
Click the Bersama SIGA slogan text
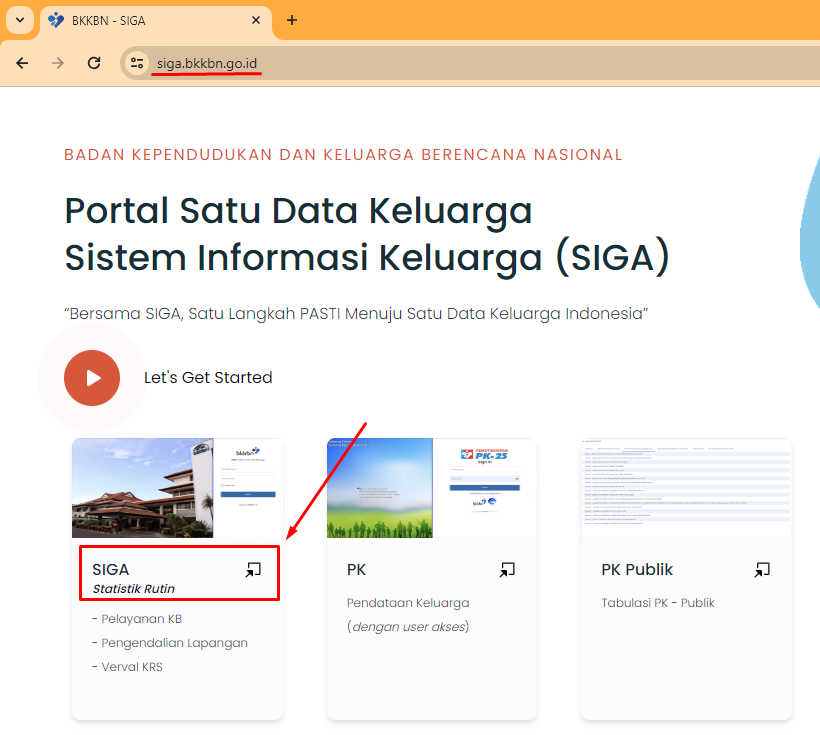point(356,313)
